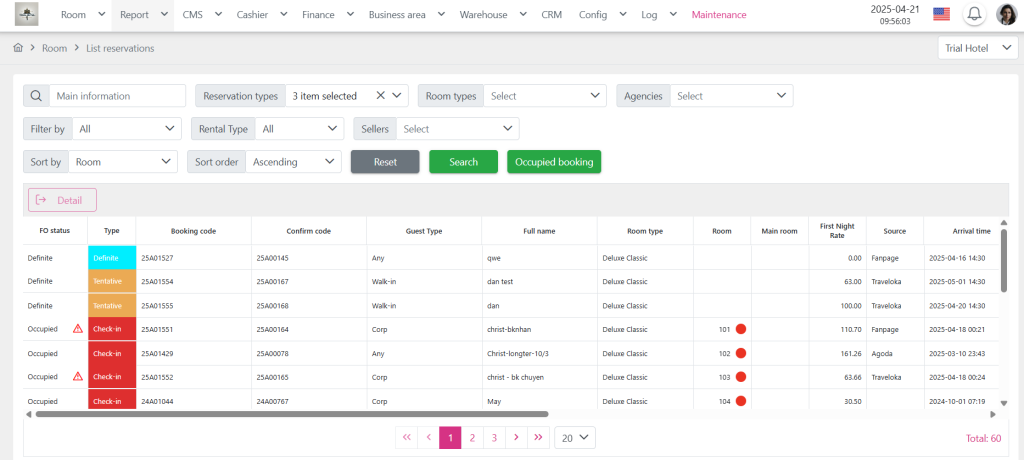The height and width of the screenshot is (460, 1024).
Task: Click the home icon in breadcrumb
Action: (18, 48)
